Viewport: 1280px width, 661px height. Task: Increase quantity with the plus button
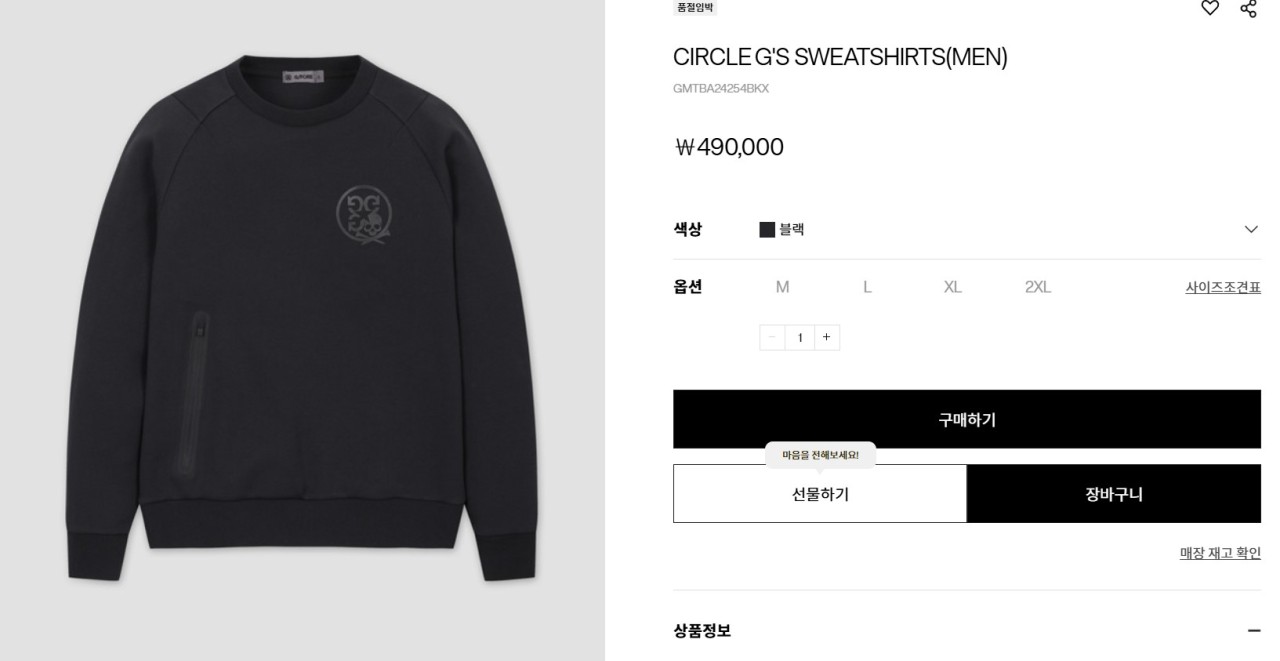[x=827, y=338]
